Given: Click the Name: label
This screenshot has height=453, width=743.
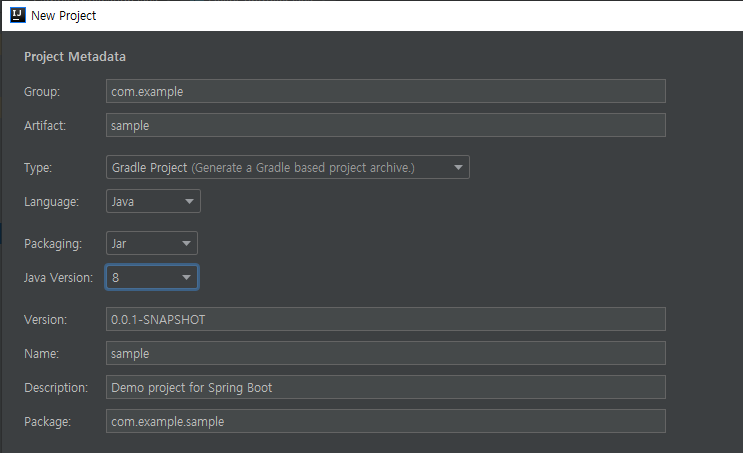Looking at the screenshot, I should pyautogui.click(x=41, y=354).
